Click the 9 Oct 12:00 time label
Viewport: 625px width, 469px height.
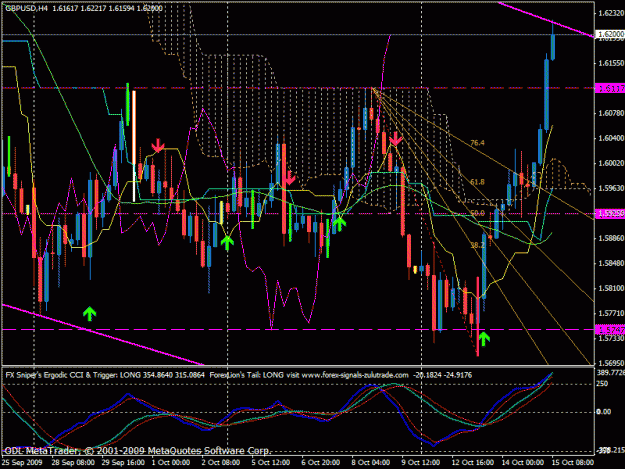tap(421, 462)
